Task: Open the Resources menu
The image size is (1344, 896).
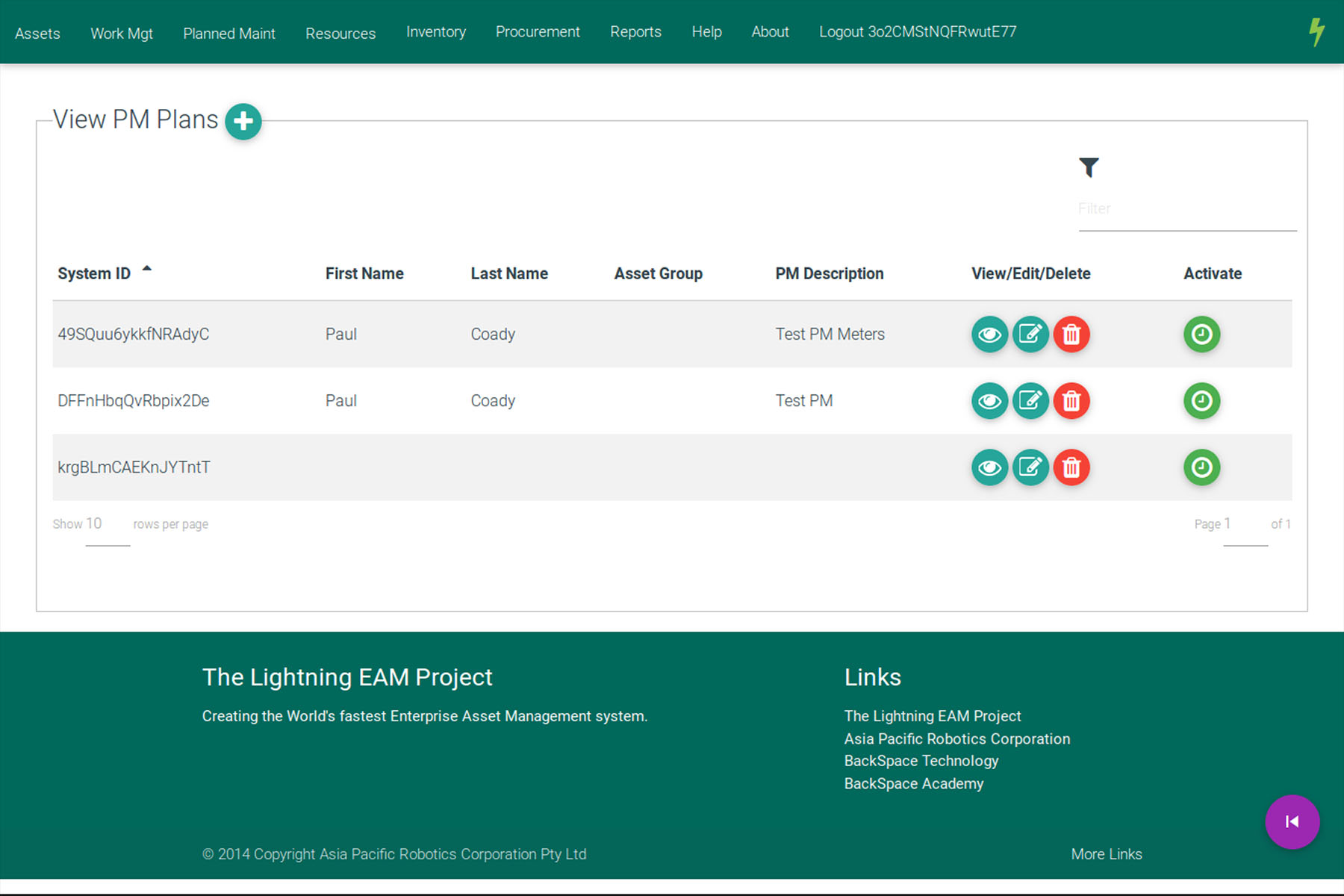Action: (340, 34)
